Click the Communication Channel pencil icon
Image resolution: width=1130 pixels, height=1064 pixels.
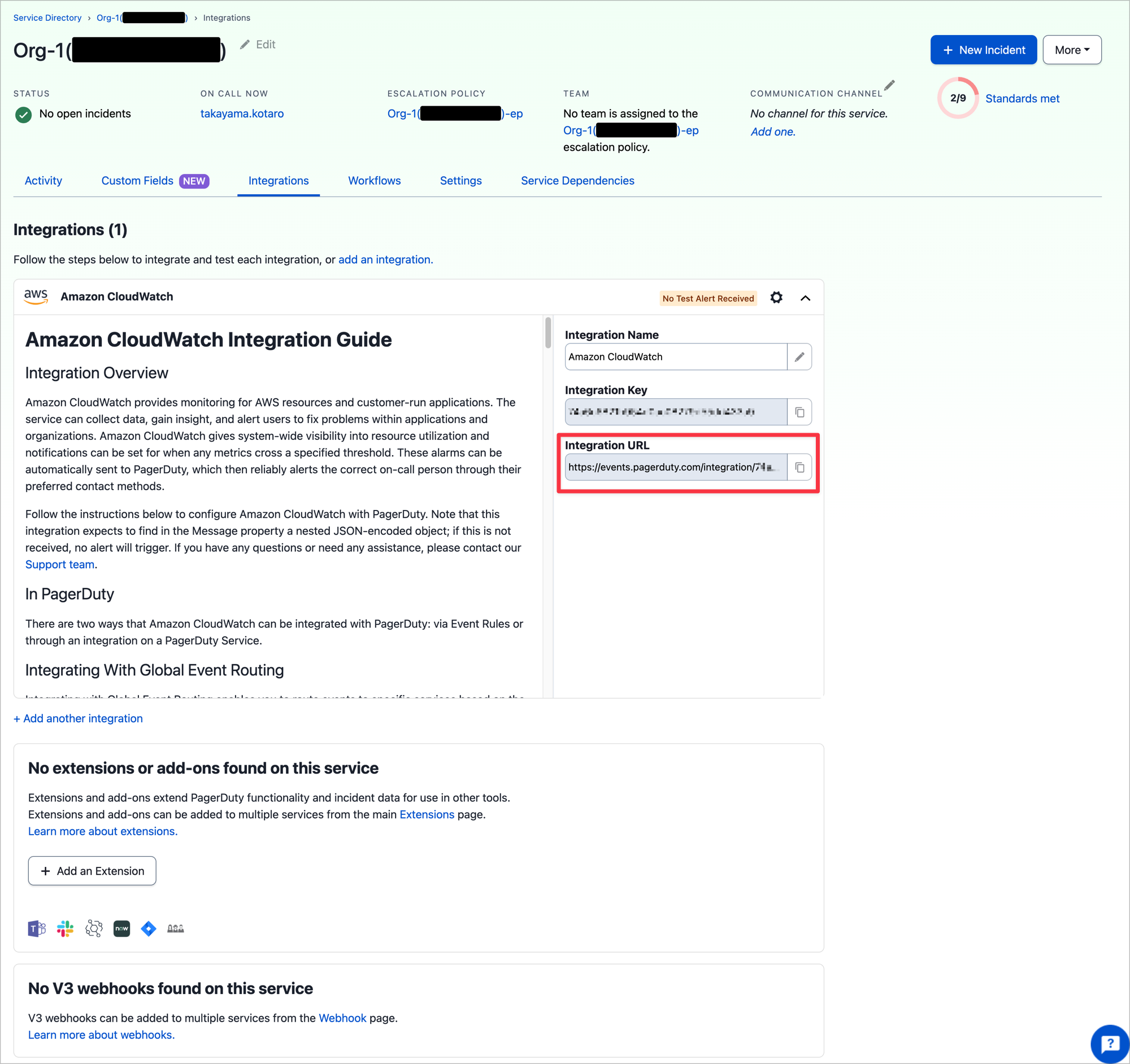coord(889,85)
